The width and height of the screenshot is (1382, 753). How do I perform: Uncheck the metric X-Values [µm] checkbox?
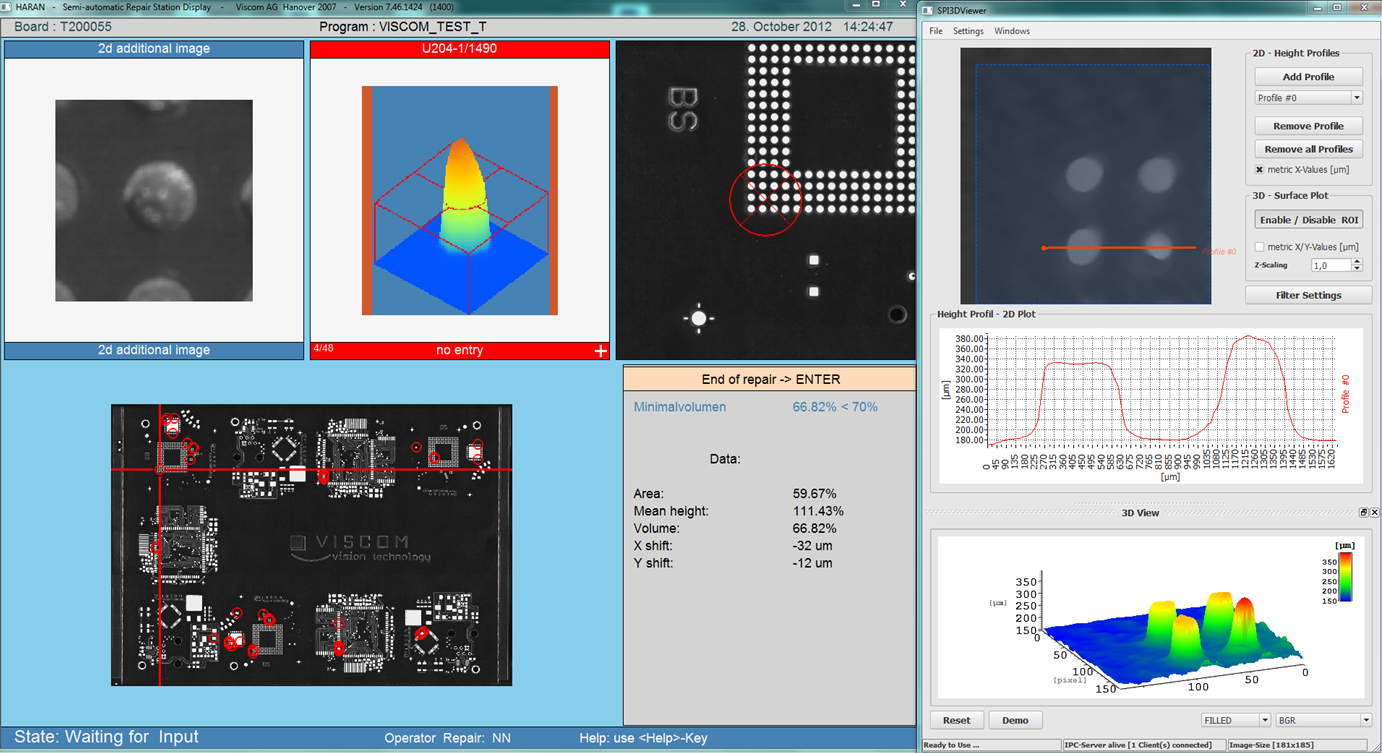[1257, 169]
